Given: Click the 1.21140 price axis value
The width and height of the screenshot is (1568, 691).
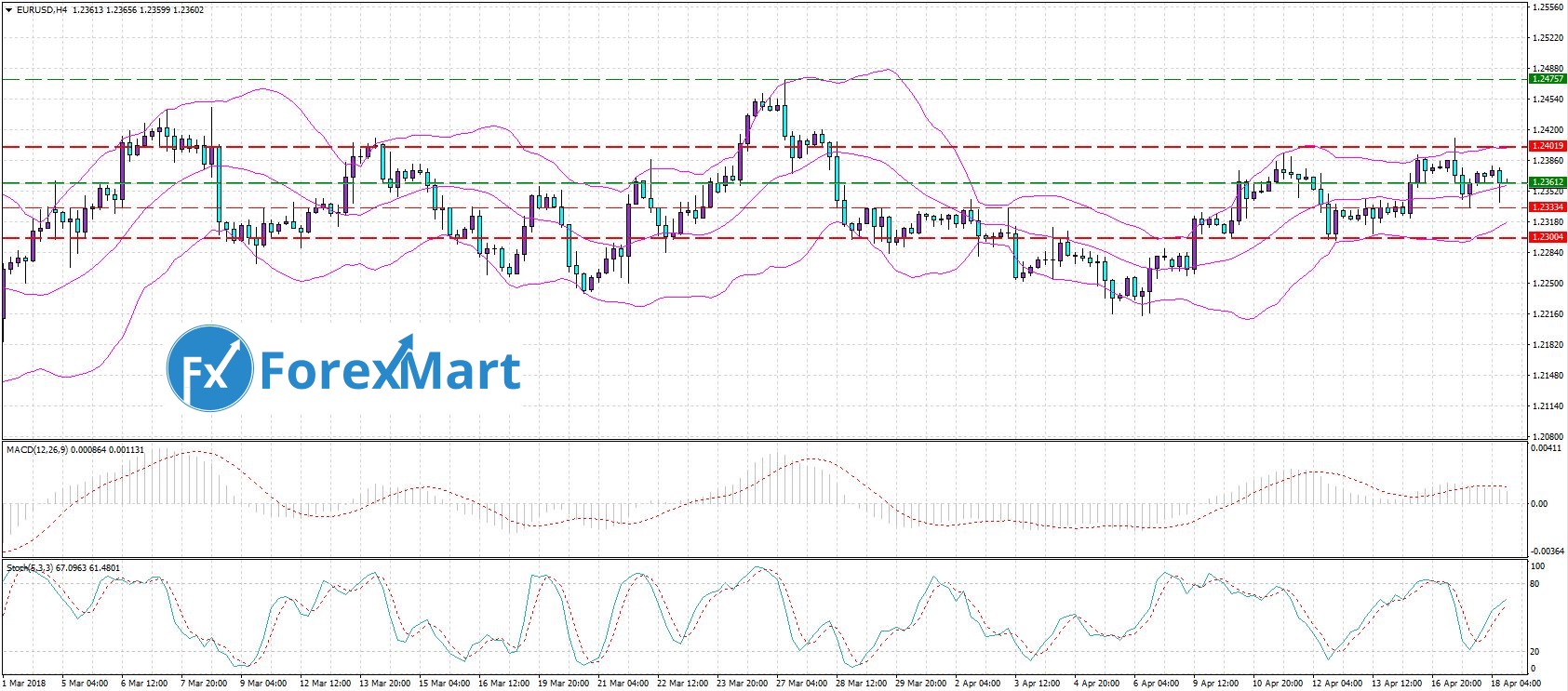Looking at the screenshot, I should tap(1547, 405).
